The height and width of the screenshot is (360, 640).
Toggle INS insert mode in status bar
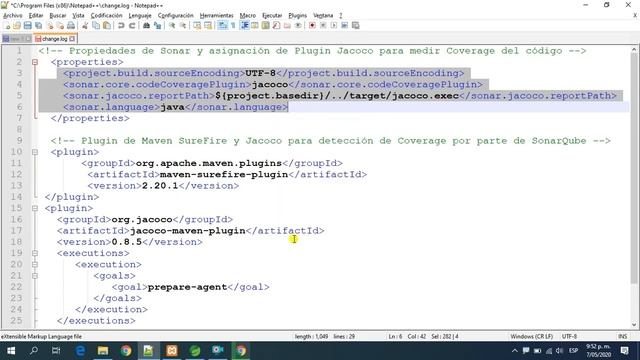(x=622, y=336)
